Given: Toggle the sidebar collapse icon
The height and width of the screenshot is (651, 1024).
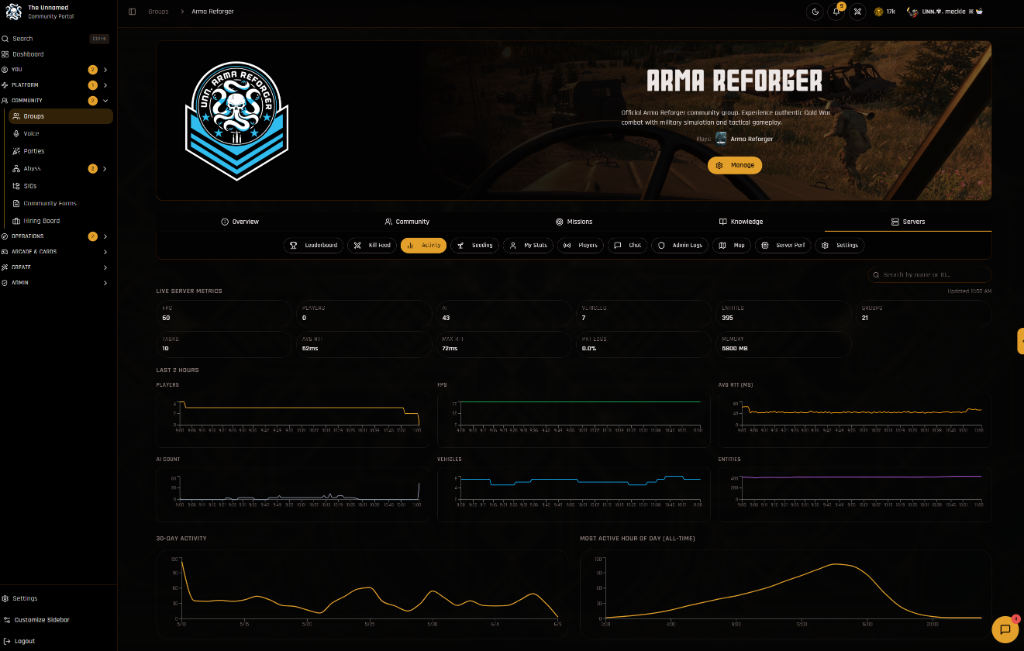Looking at the screenshot, I should (x=132, y=12).
